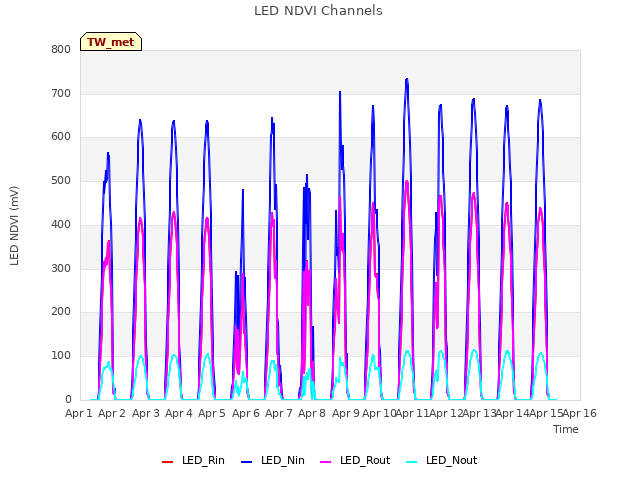Click the Apr 1 x-axis label
Viewport: 640px width, 480px height.
tap(79, 413)
